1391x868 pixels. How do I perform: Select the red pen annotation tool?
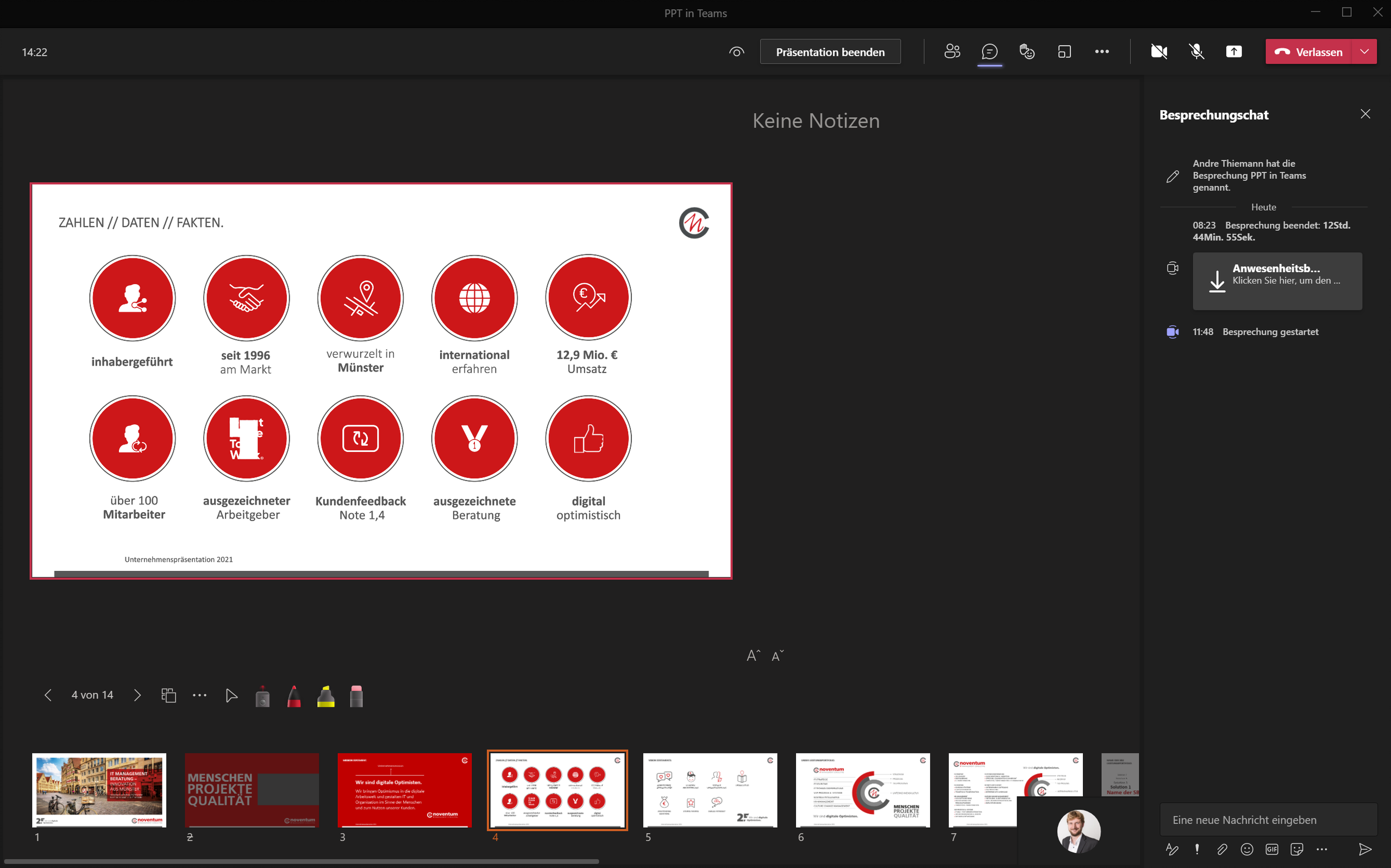[x=294, y=695]
